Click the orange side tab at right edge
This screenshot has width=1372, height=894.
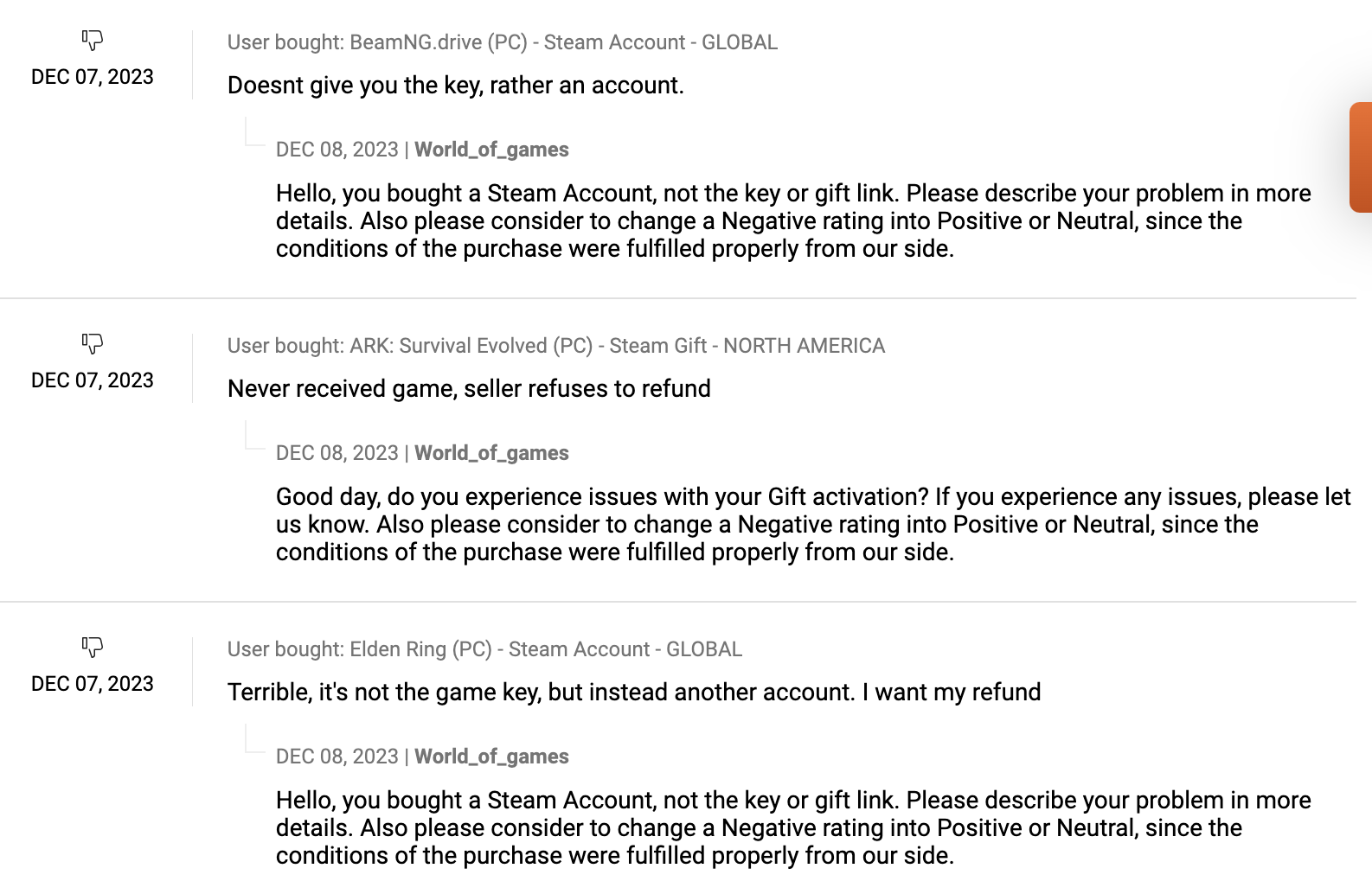click(x=1360, y=157)
